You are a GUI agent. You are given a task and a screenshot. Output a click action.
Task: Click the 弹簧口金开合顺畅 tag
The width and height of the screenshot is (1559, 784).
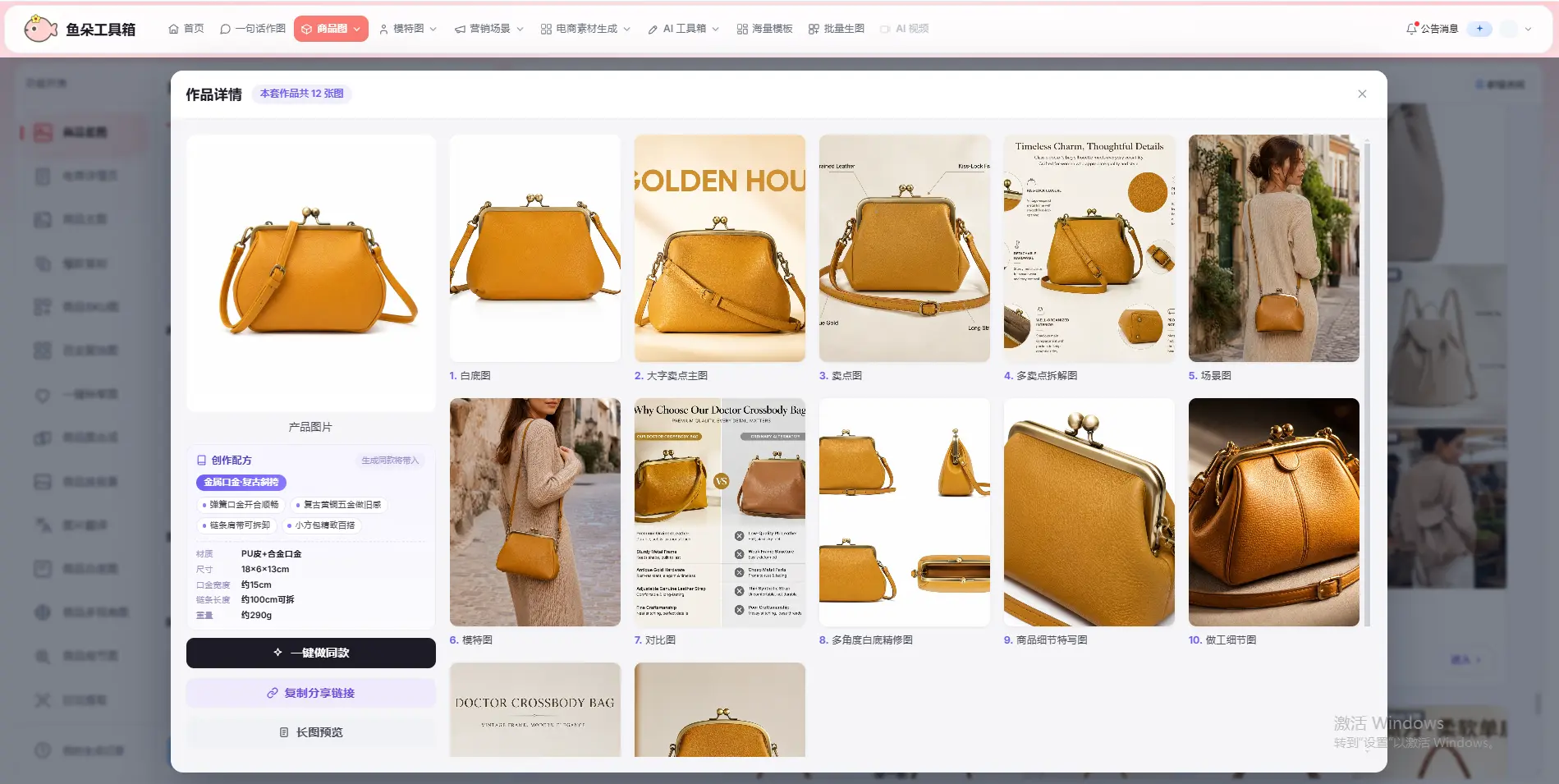[241, 505]
